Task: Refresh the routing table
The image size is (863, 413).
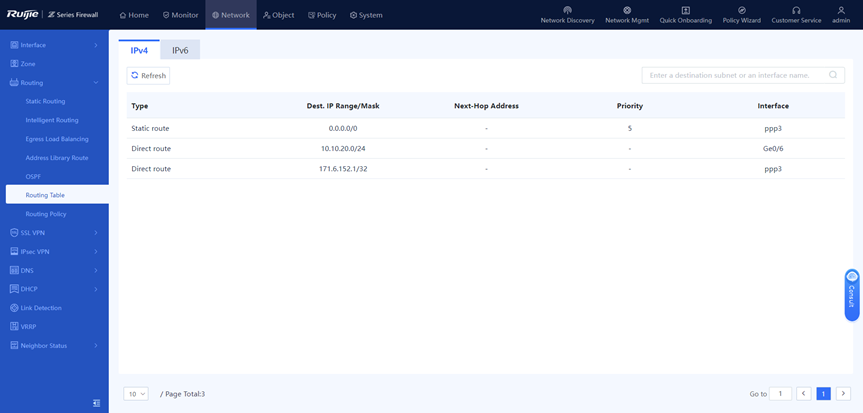Action: click(x=149, y=76)
